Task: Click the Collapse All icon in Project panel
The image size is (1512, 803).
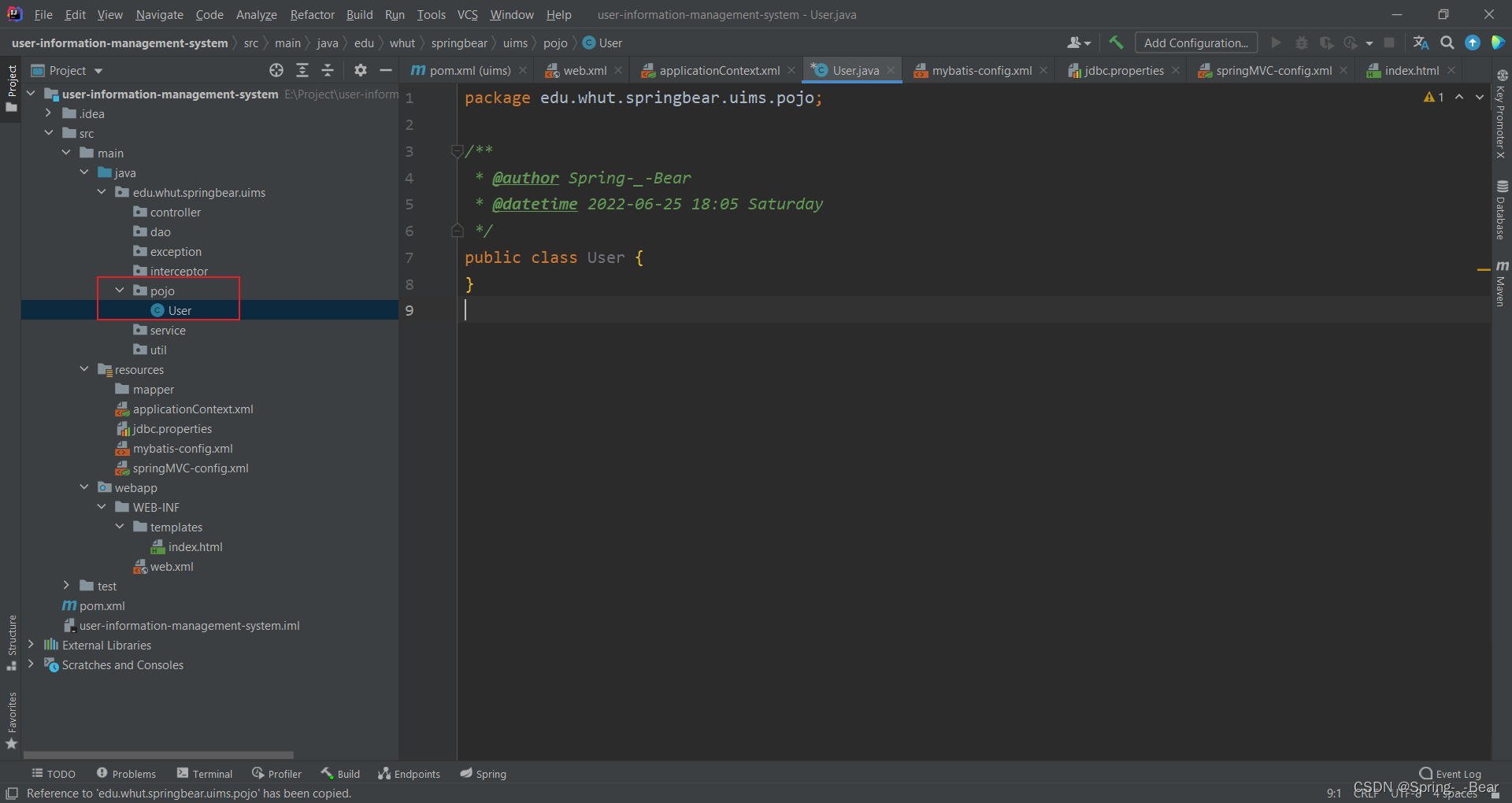Action: [x=328, y=70]
